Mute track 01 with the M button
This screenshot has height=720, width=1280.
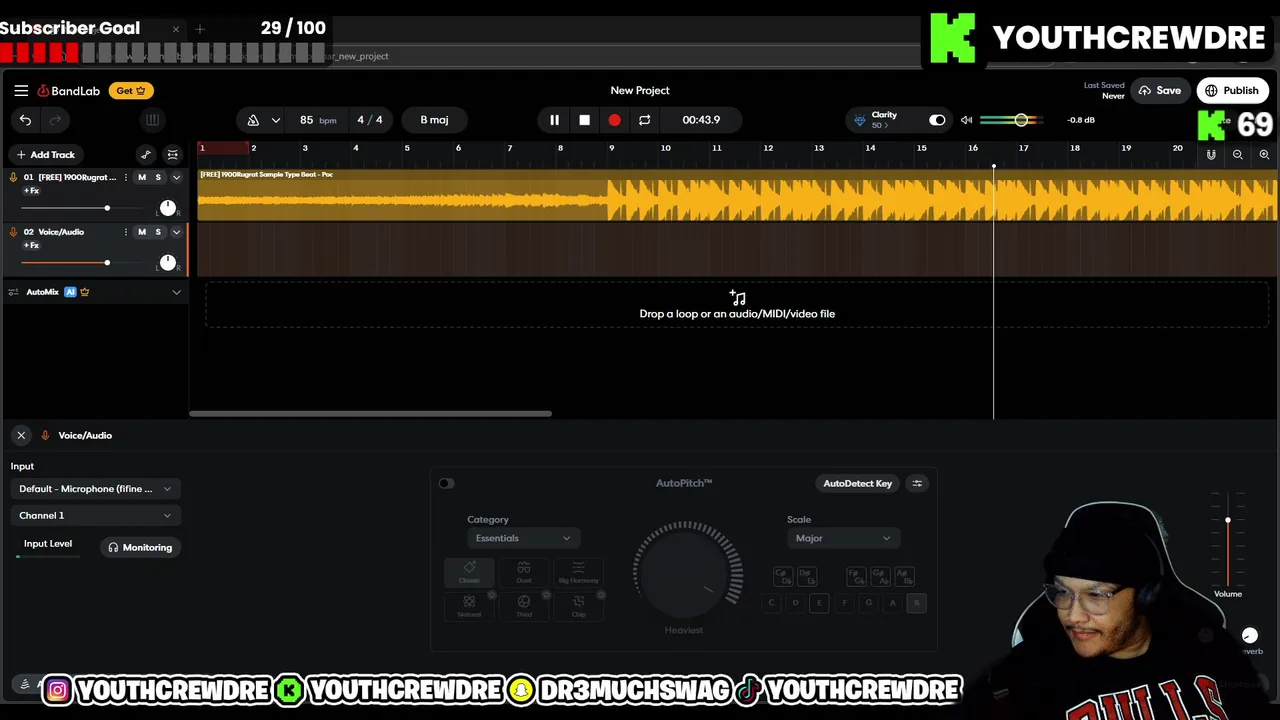coord(142,177)
